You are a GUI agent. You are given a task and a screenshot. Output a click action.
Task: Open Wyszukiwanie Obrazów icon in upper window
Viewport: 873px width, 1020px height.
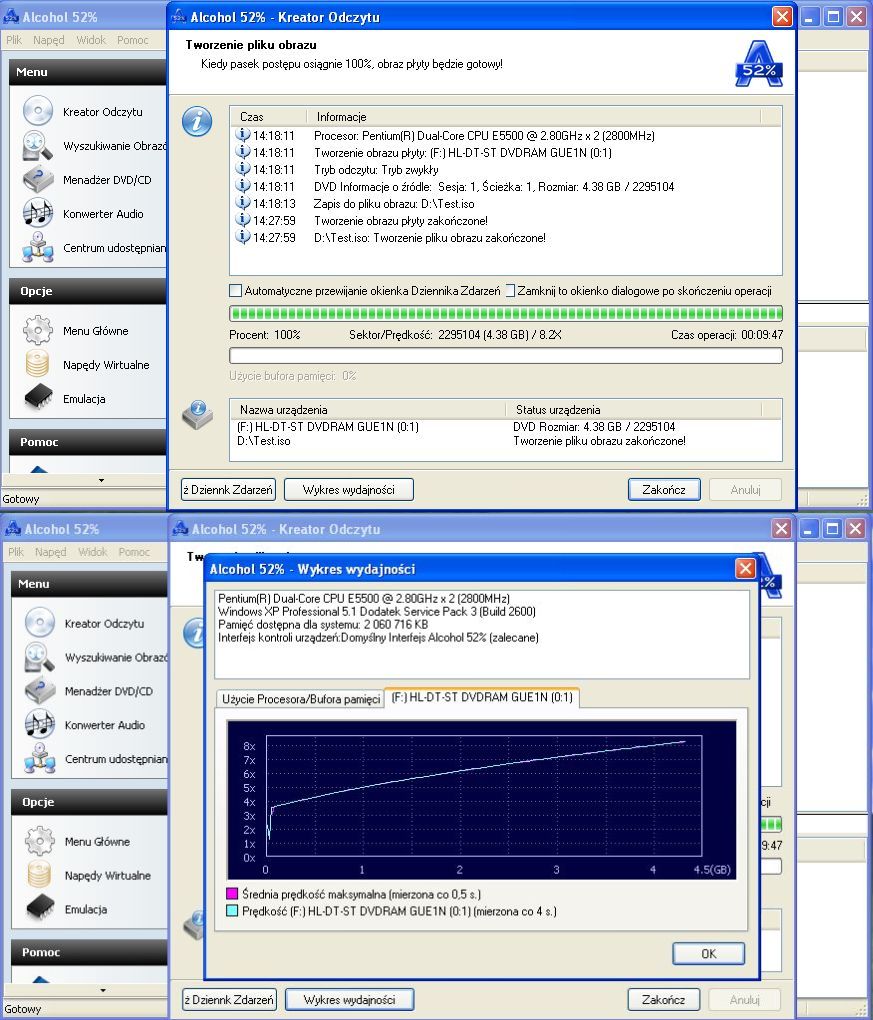[x=38, y=146]
